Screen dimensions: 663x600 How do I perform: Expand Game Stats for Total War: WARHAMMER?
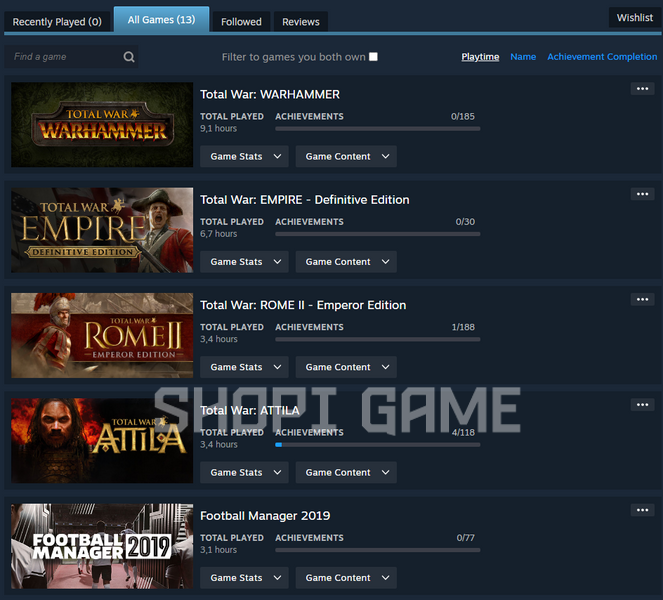pyautogui.click(x=244, y=156)
